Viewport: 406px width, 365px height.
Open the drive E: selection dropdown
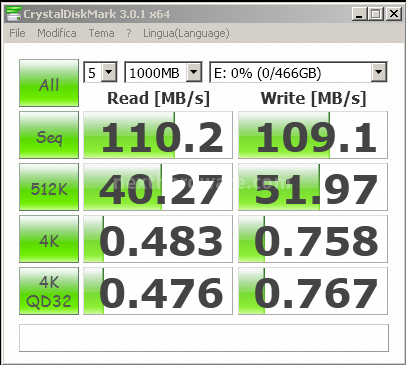[x=298, y=72]
